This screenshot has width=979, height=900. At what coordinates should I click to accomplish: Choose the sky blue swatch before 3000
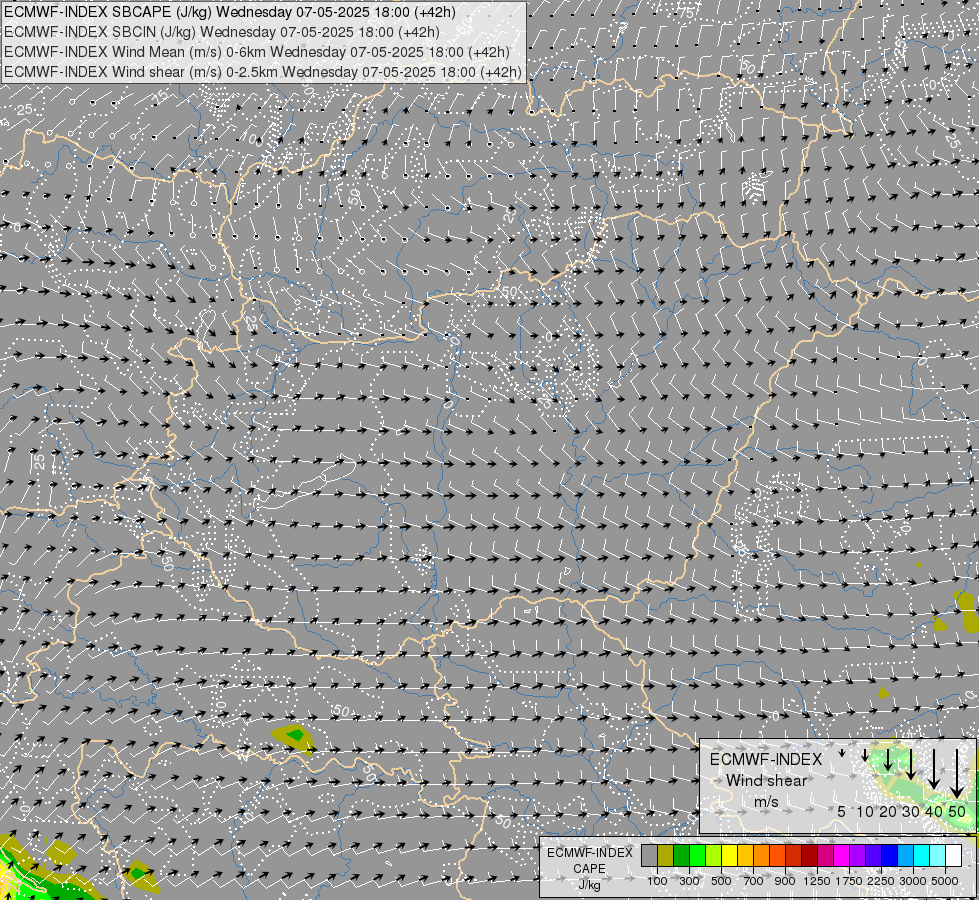pos(906,855)
